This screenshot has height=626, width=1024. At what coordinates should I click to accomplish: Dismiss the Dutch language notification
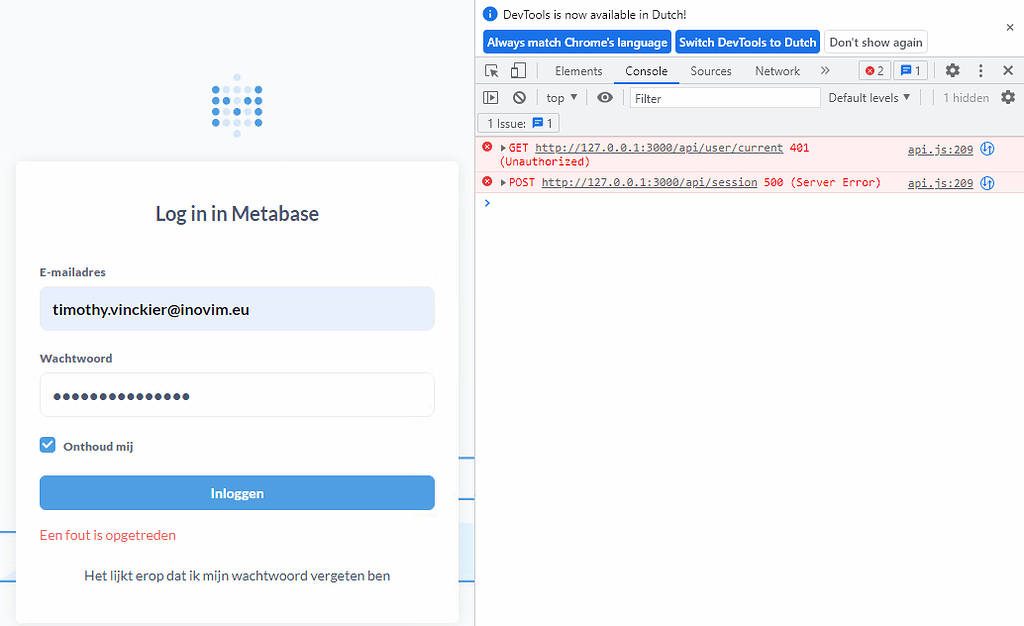pyautogui.click(x=1010, y=27)
